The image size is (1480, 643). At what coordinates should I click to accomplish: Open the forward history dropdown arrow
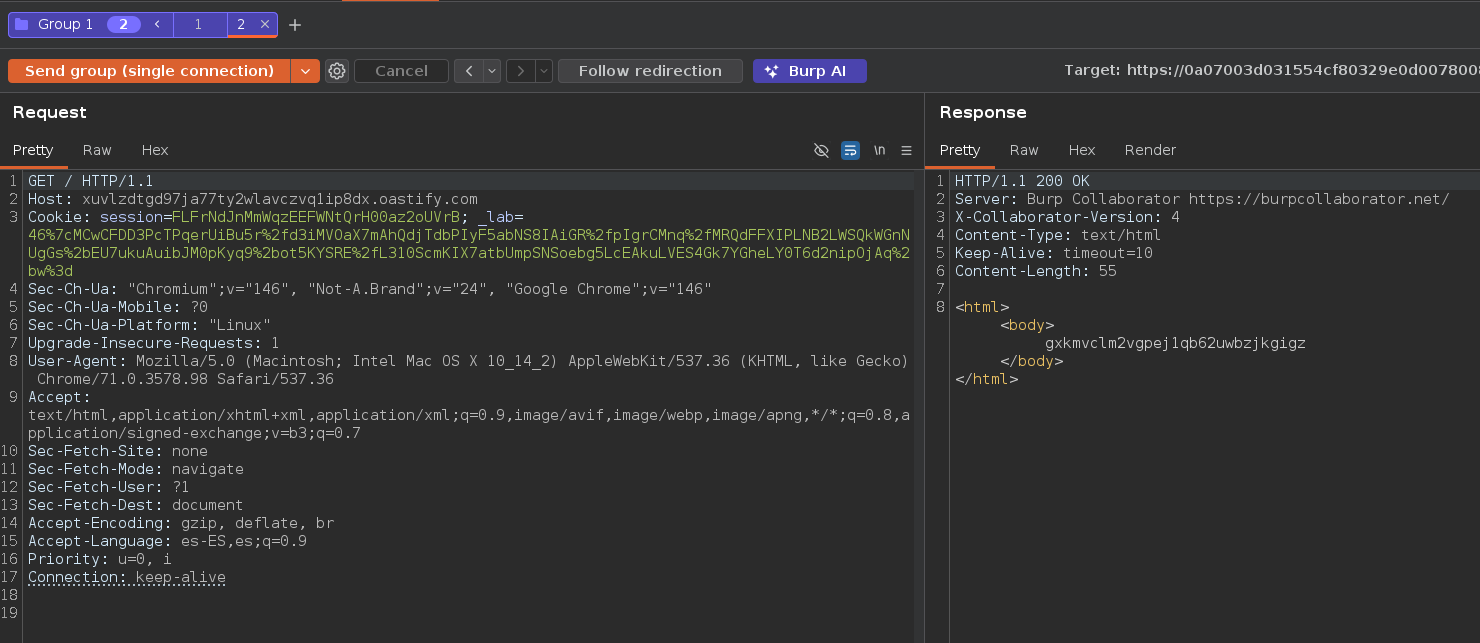[544, 71]
